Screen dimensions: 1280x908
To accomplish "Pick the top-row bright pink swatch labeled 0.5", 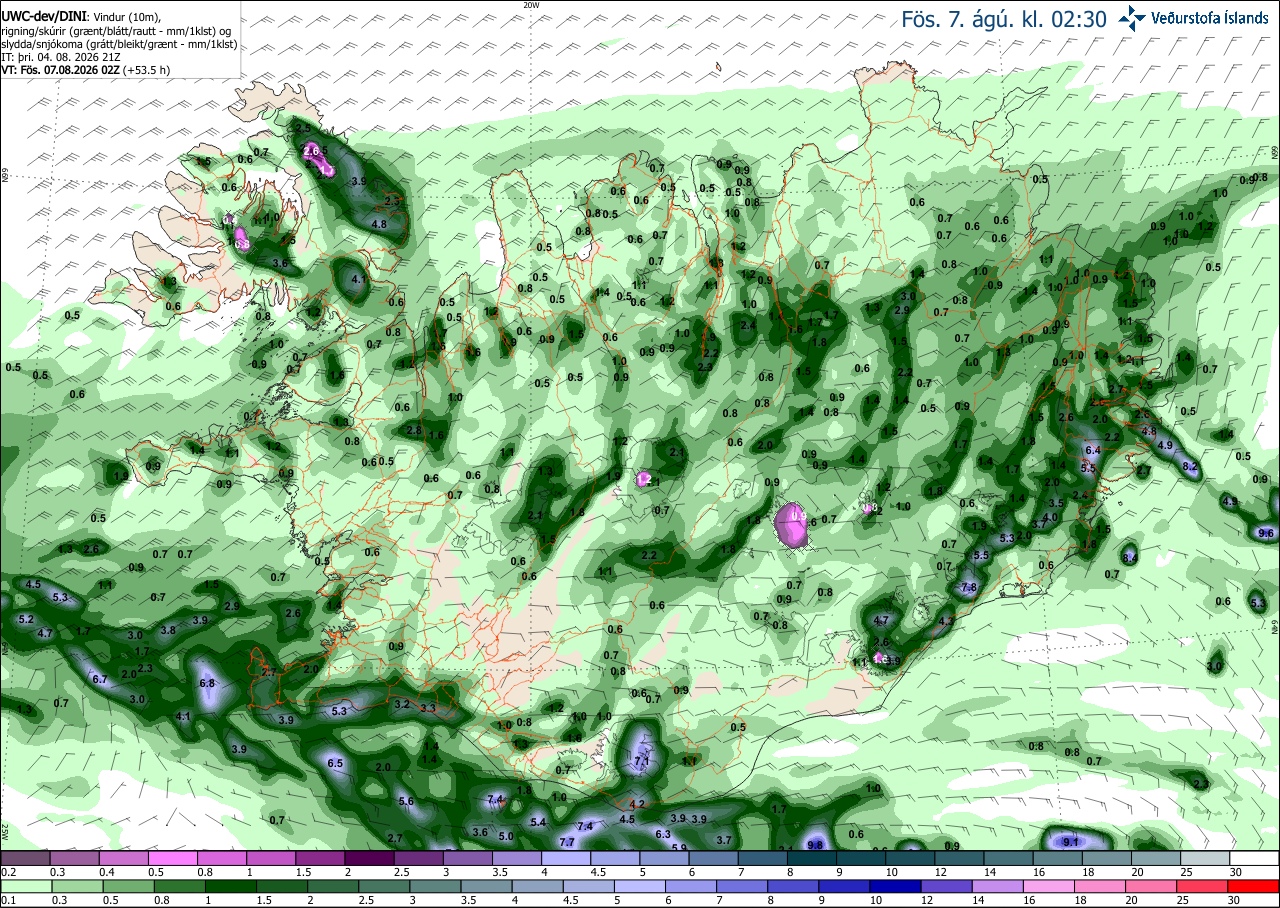I will point(172,858).
